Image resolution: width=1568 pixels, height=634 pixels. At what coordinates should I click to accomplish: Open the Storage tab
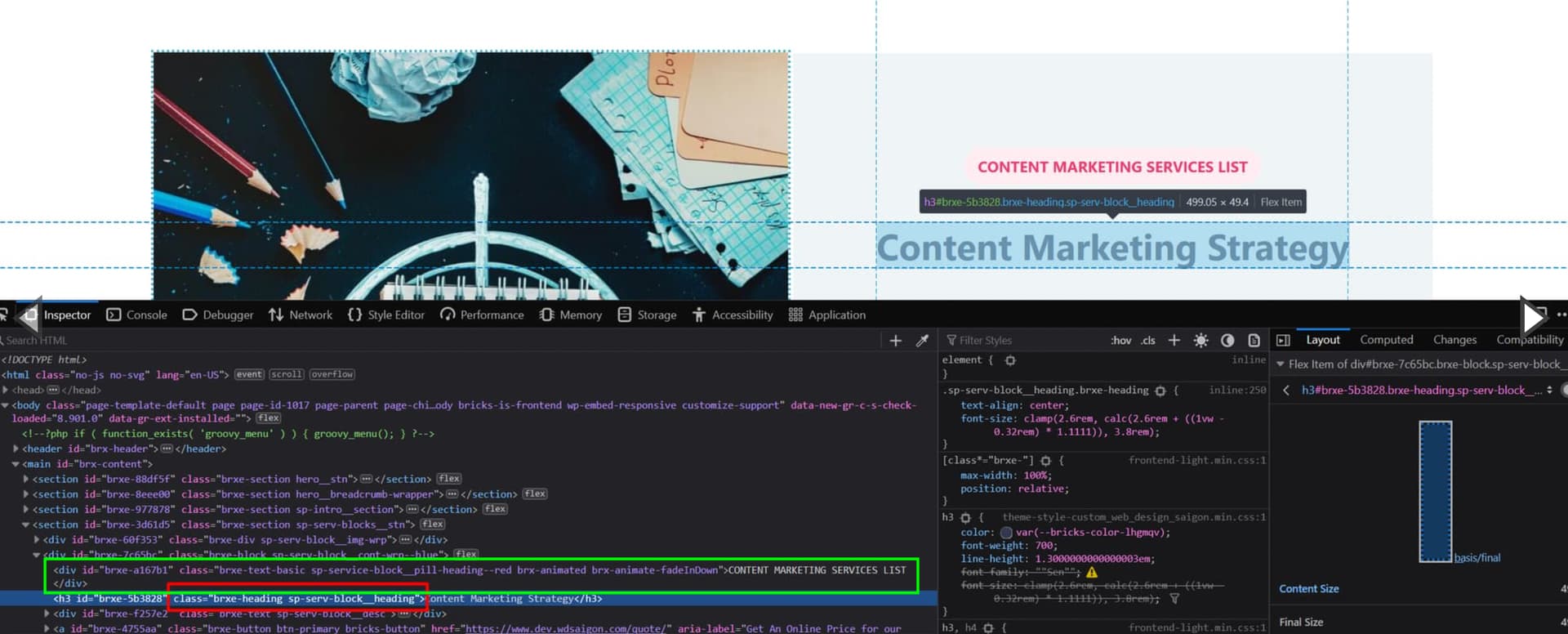pos(648,315)
